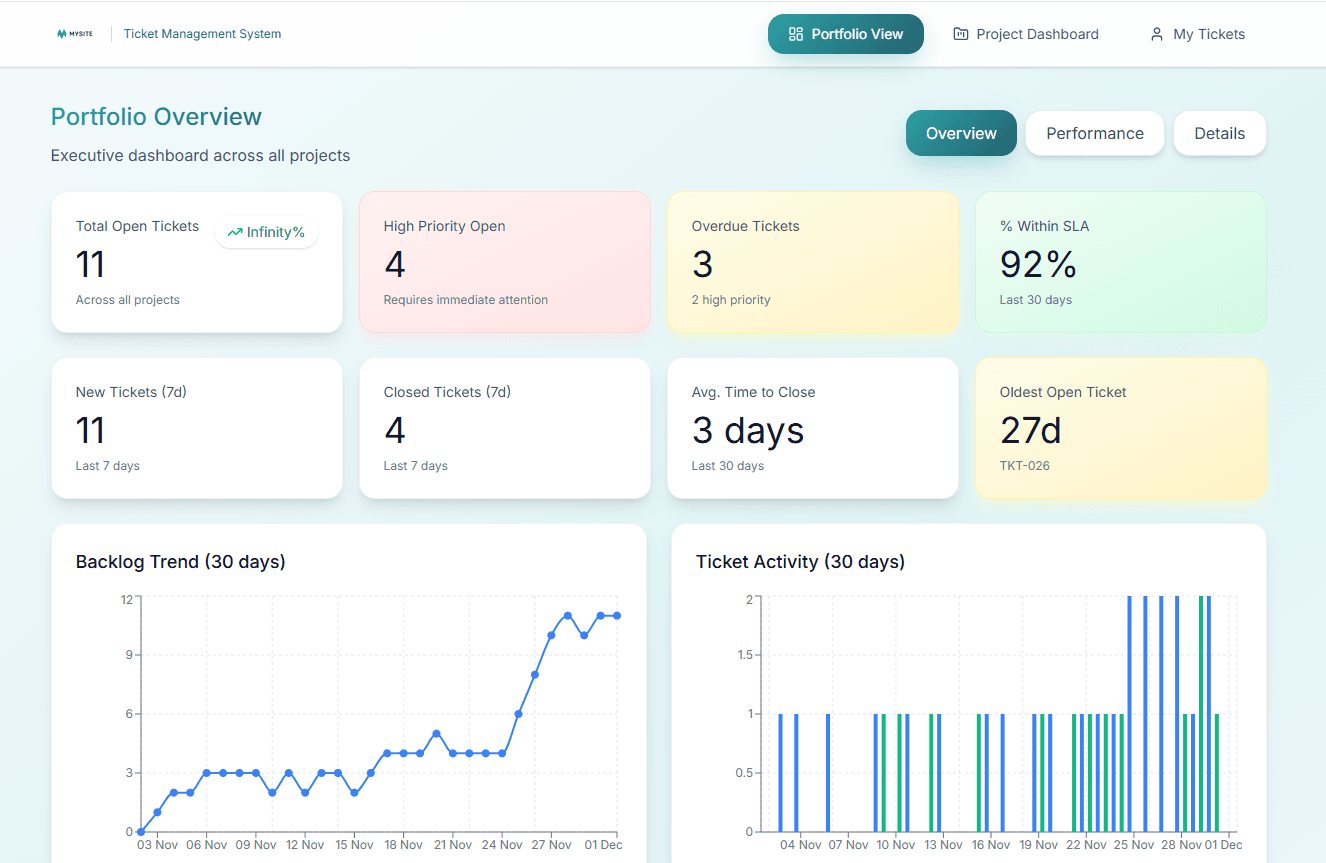
Task: Click the My Tickets person icon
Action: tap(1157, 33)
